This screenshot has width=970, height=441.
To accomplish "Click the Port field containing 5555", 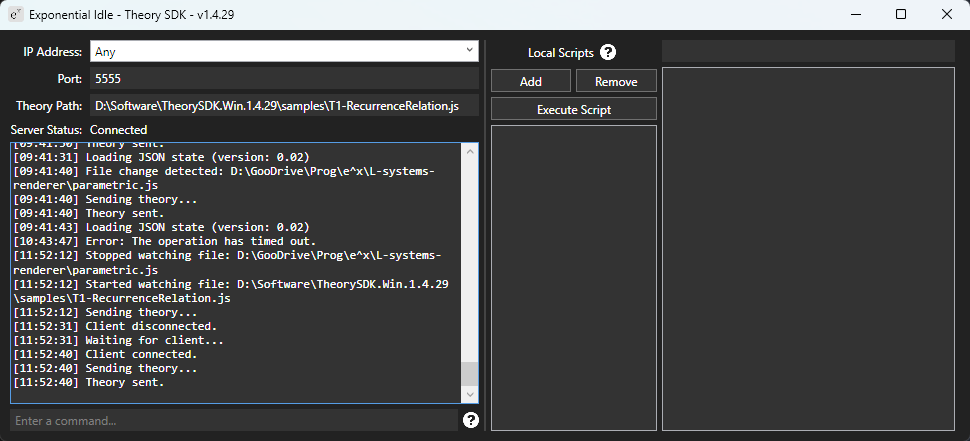I will coord(284,78).
